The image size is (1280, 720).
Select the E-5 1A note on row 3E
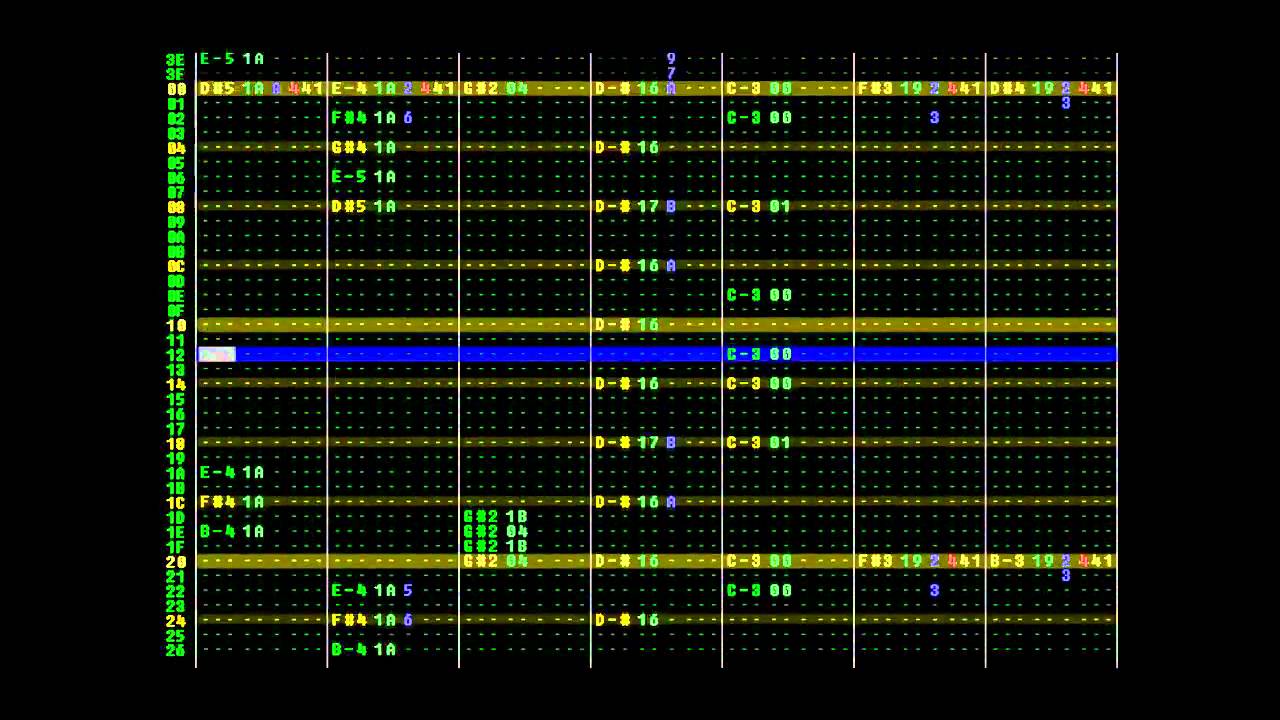[x=232, y=59]
